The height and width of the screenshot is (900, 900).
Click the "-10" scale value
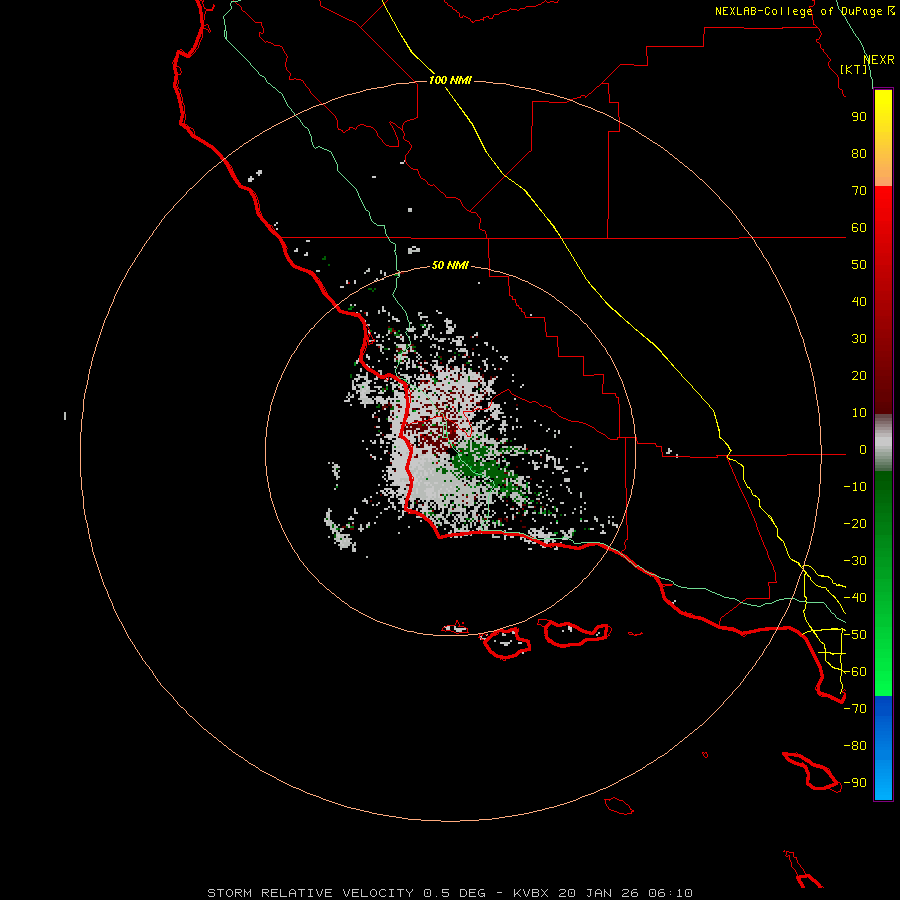855,487
